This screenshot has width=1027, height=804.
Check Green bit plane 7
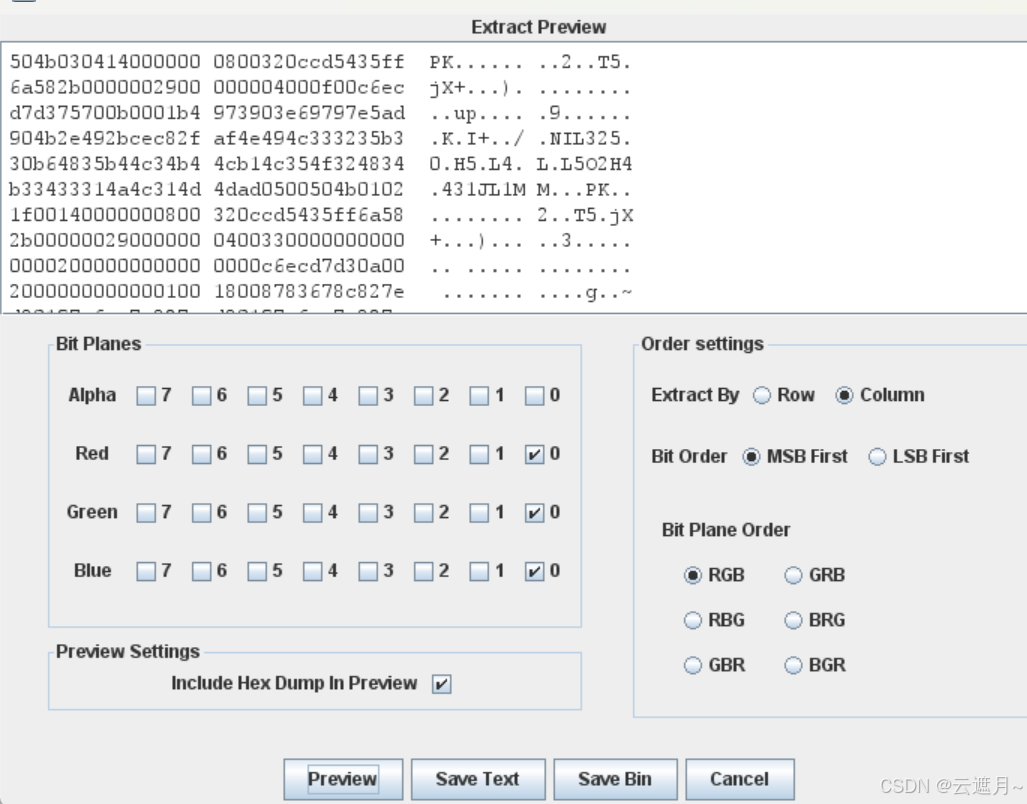pos(145,512)
